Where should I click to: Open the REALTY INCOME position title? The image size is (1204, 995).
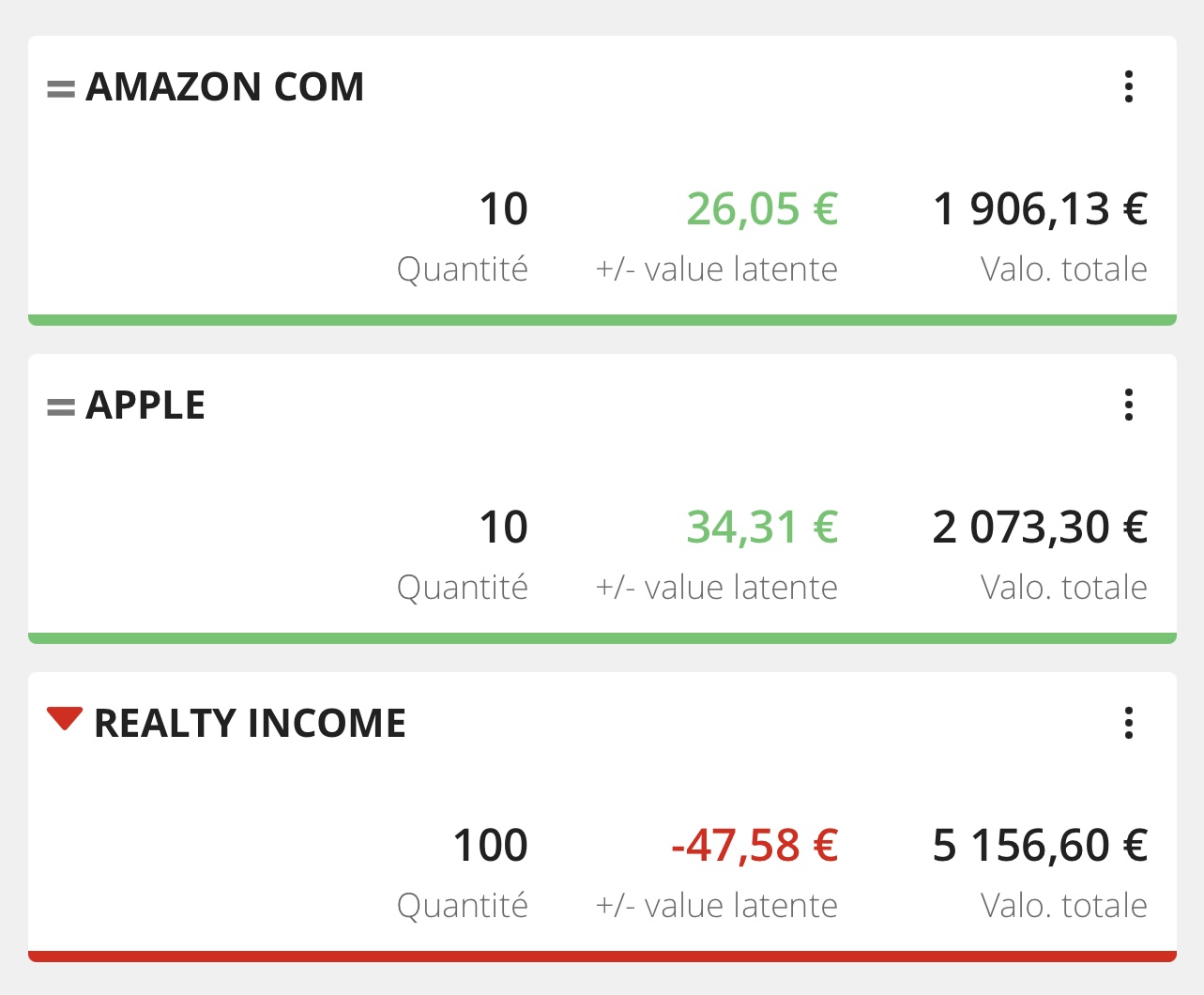pos(250,724)
